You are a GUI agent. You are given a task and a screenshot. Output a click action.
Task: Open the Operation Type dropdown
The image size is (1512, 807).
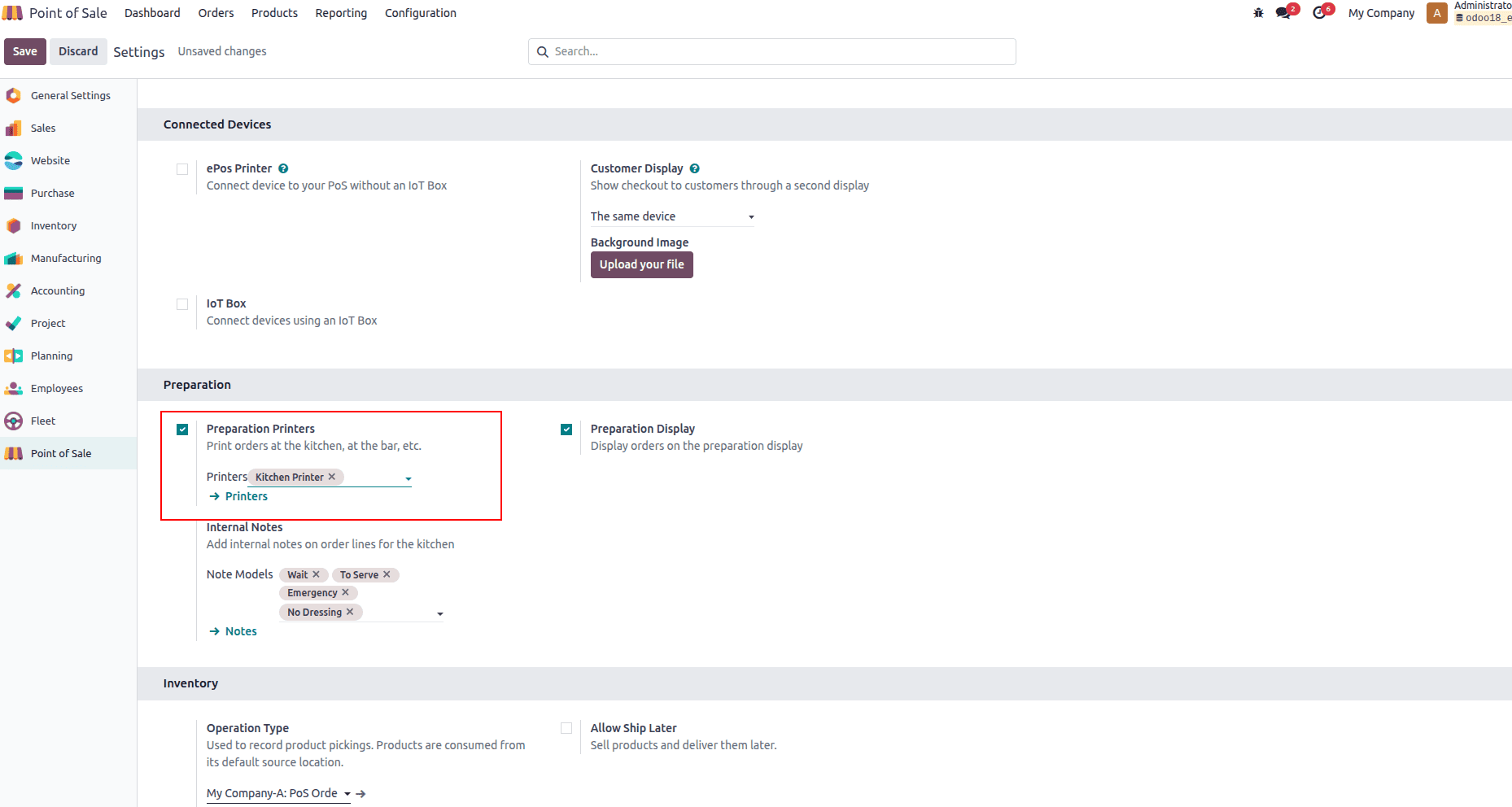(347, 793)
